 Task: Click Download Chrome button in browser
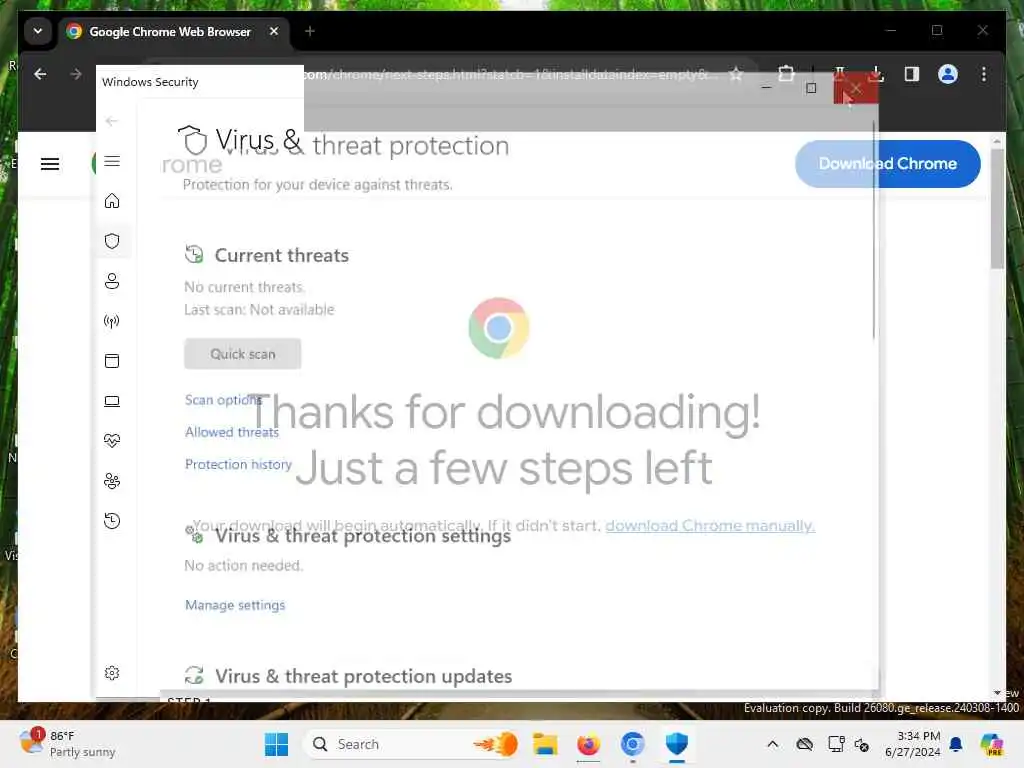coord(888,164)
